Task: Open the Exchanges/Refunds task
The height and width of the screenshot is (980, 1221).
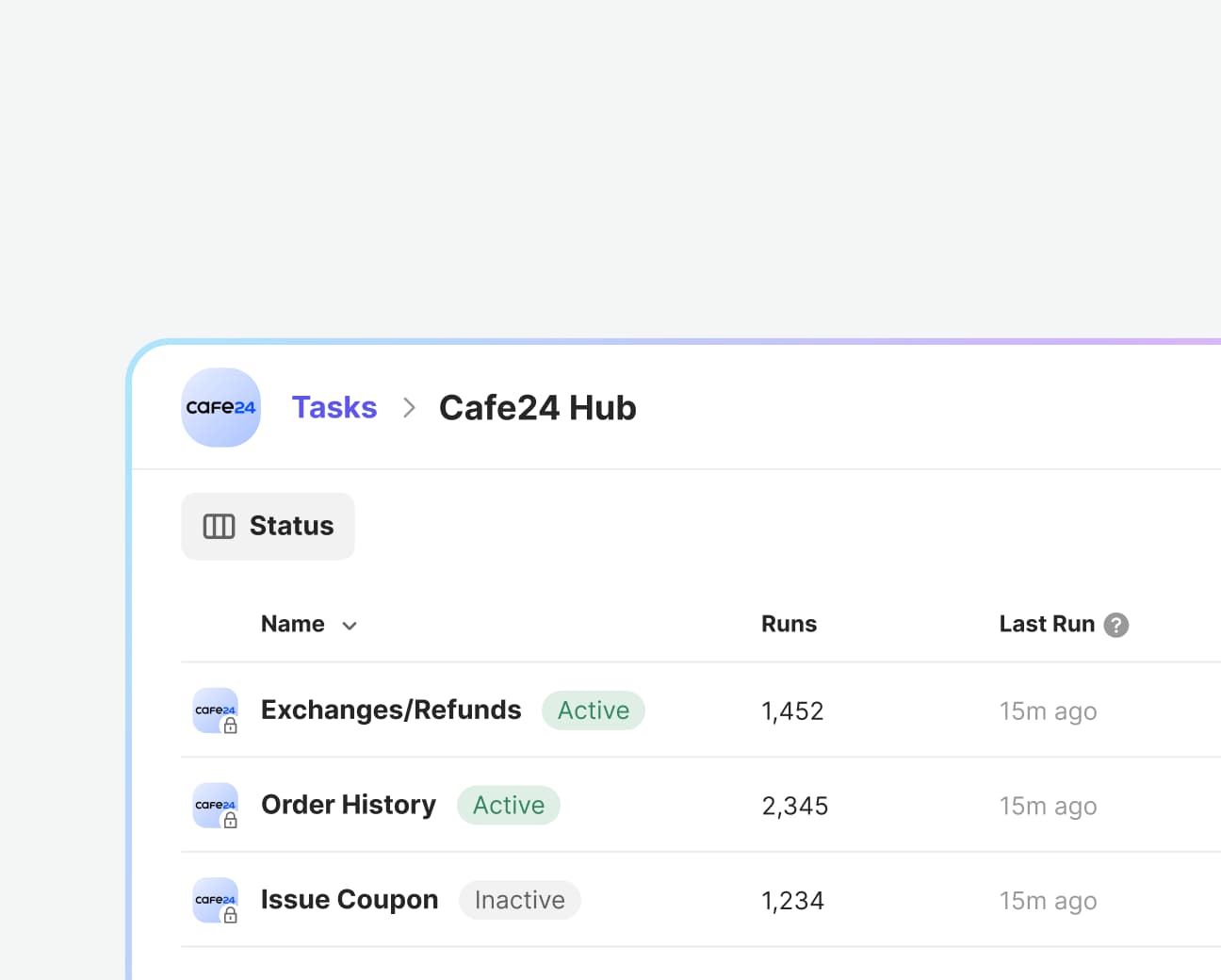Action: [x=390, y=710]
